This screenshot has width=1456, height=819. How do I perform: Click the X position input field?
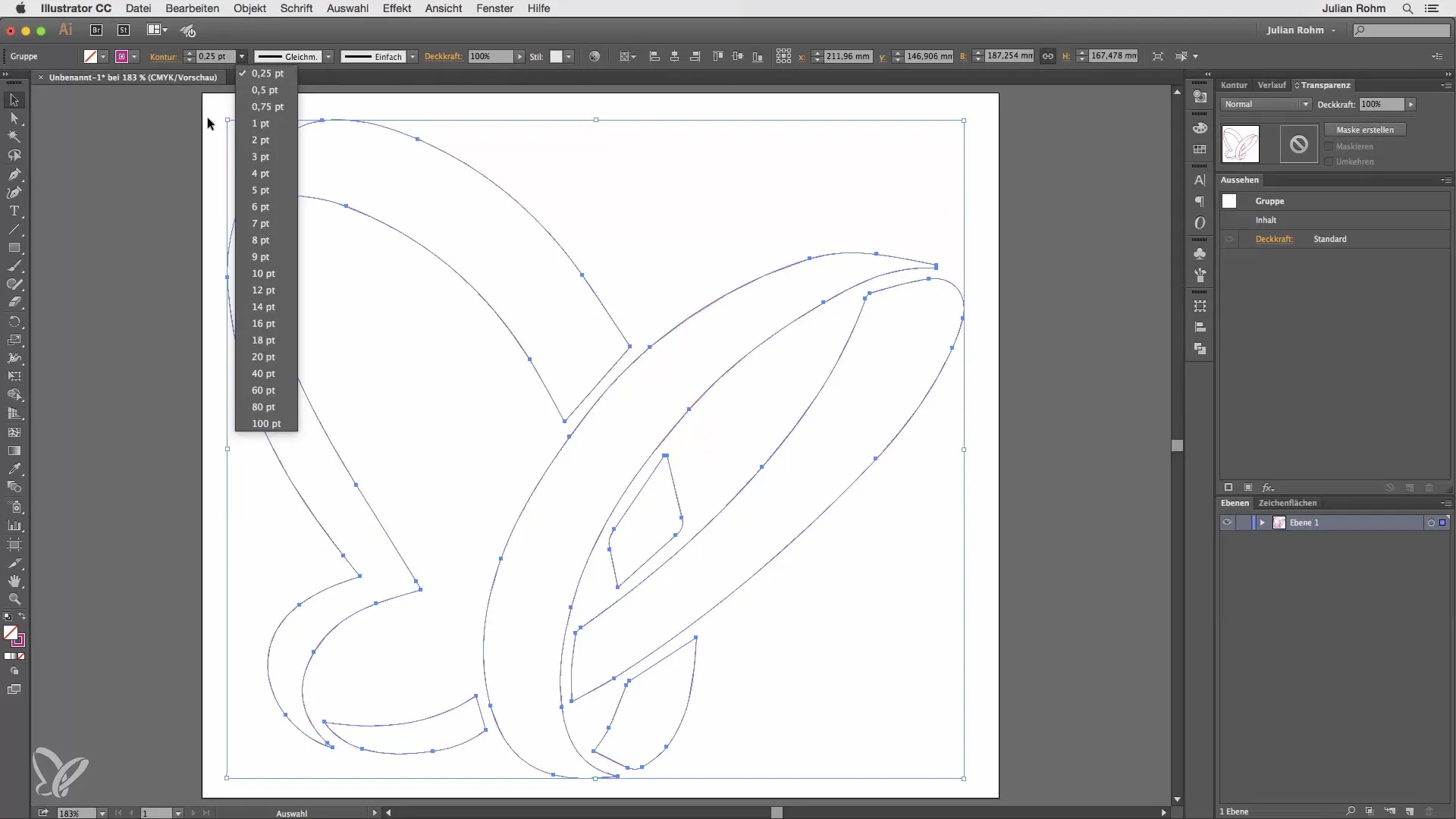pos(848,56)
